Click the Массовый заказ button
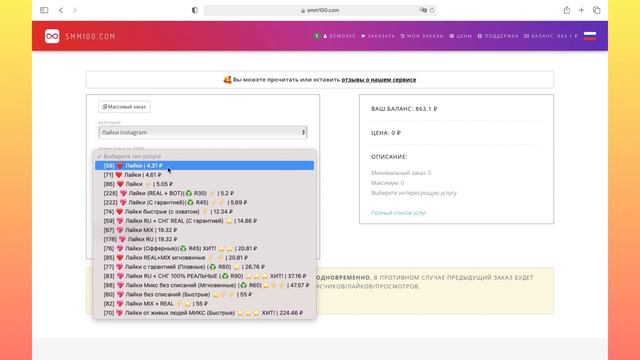 coord(124,107)
